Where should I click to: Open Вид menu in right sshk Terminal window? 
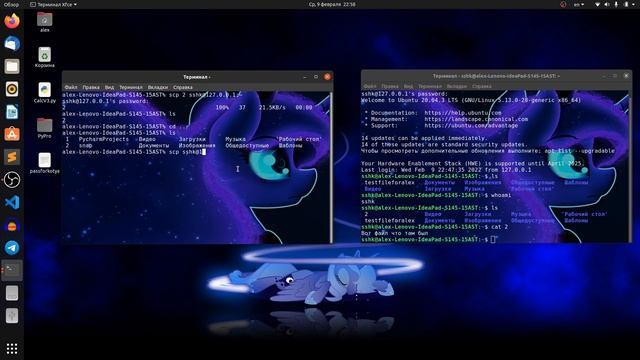408,86
